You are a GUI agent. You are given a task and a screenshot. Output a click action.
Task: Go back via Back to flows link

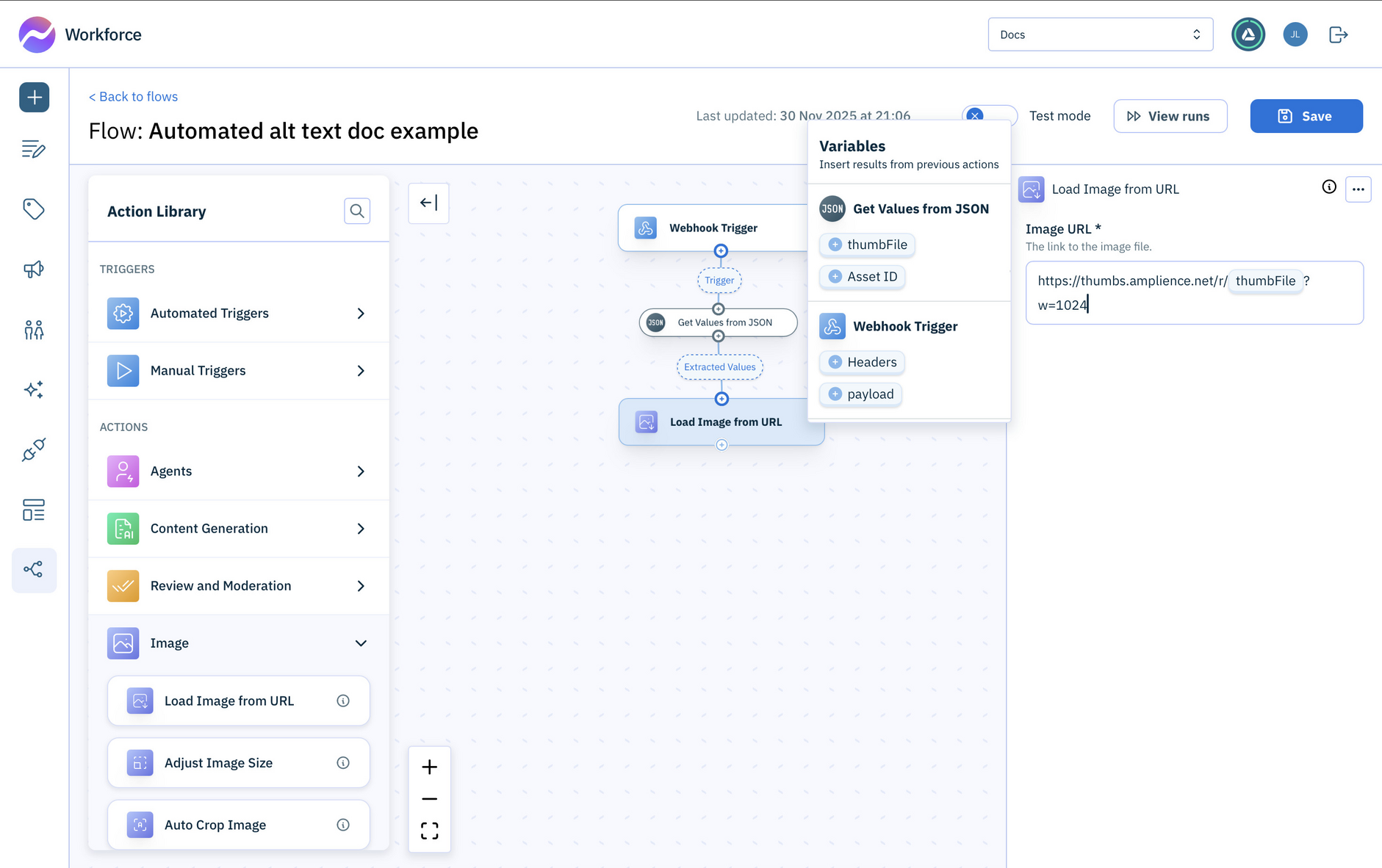[134, 97]
